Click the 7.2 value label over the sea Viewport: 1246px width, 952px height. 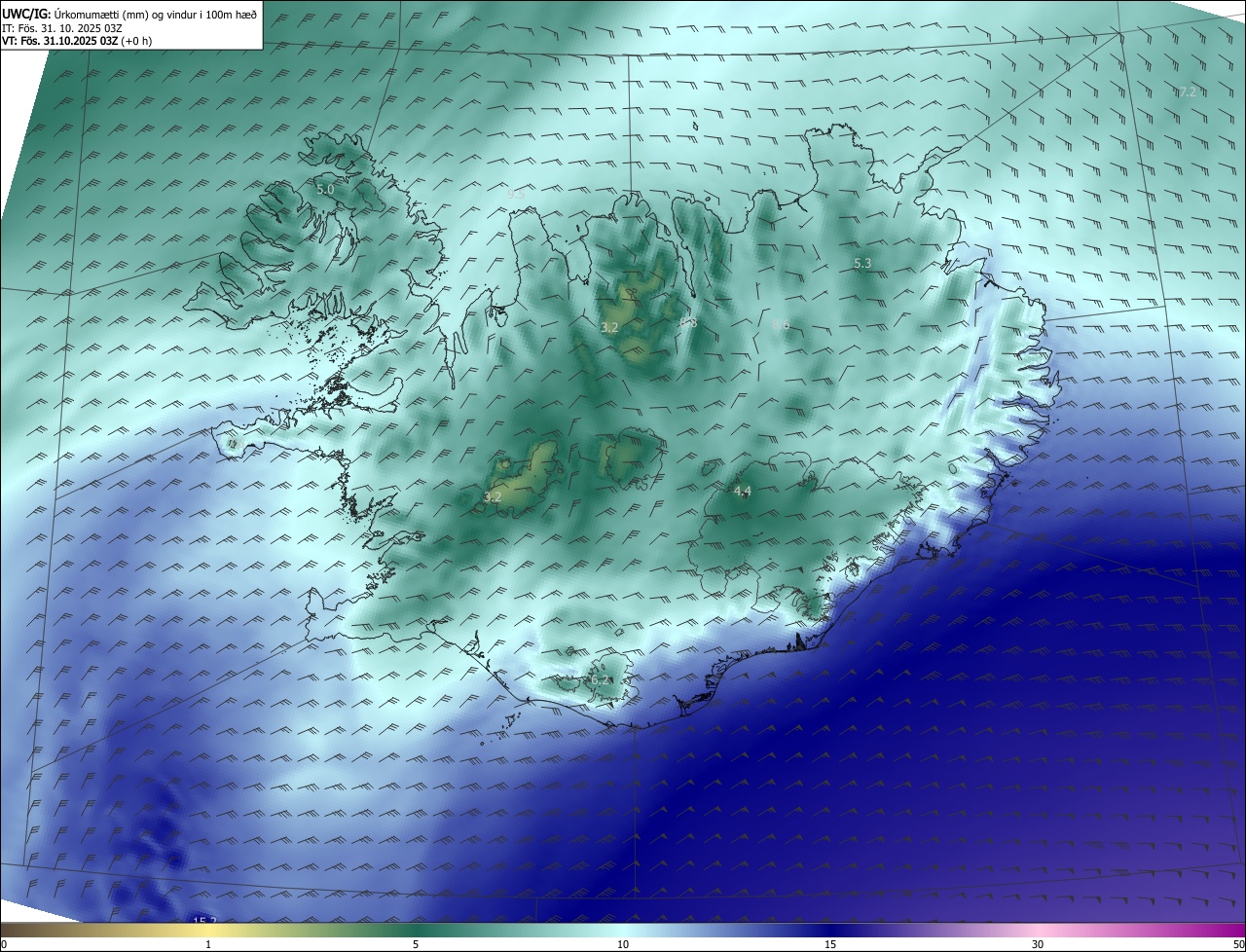(x=1187, y=92)
